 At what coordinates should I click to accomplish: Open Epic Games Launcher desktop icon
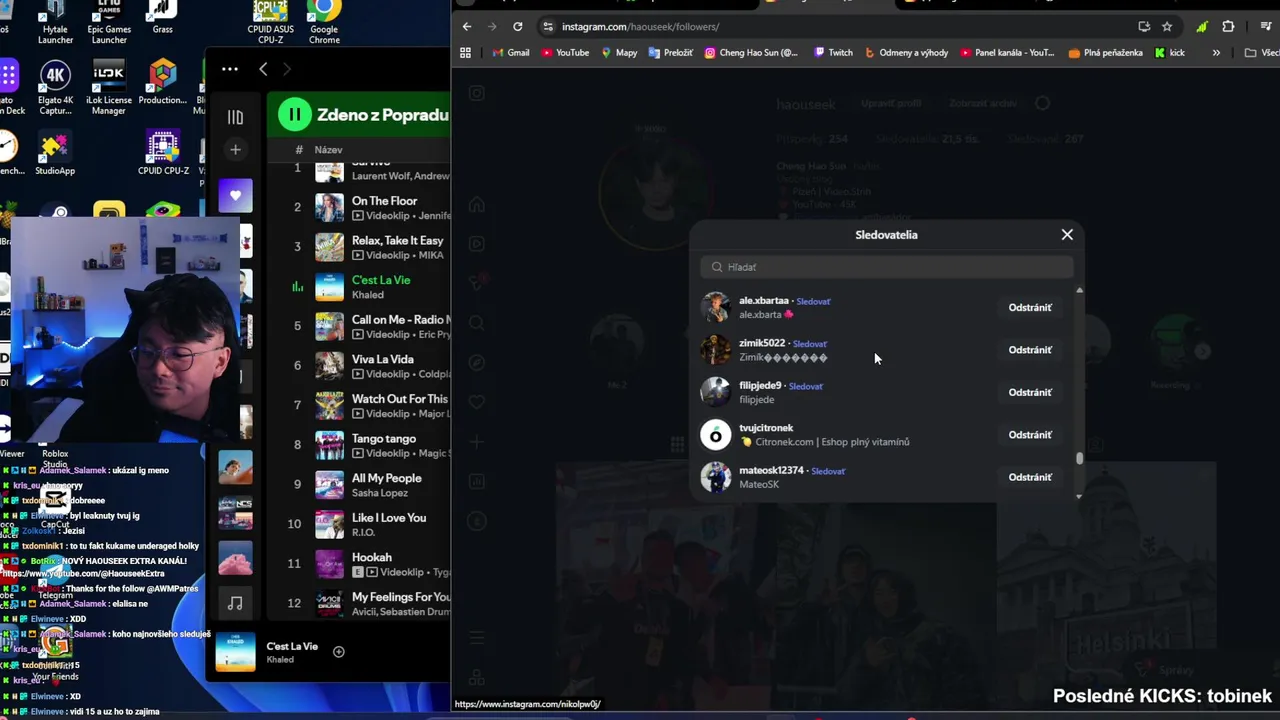click(x=109, y=20)
